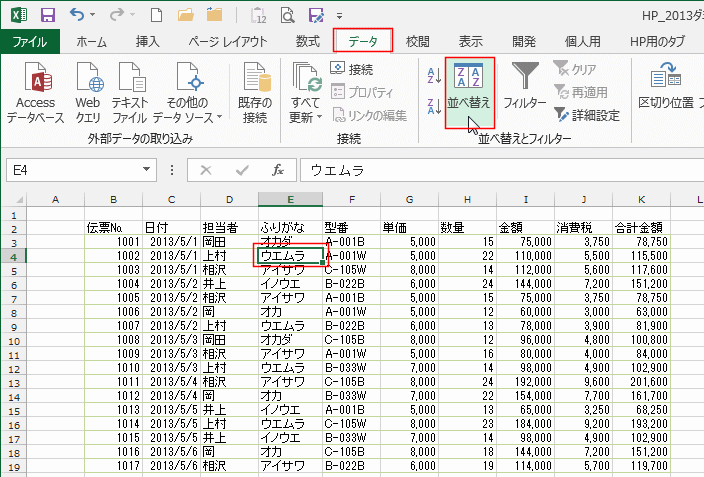Click the フィルター (Filter) funnel icon
This screenshot has width=704, height=477.
(x=524, y=86)
